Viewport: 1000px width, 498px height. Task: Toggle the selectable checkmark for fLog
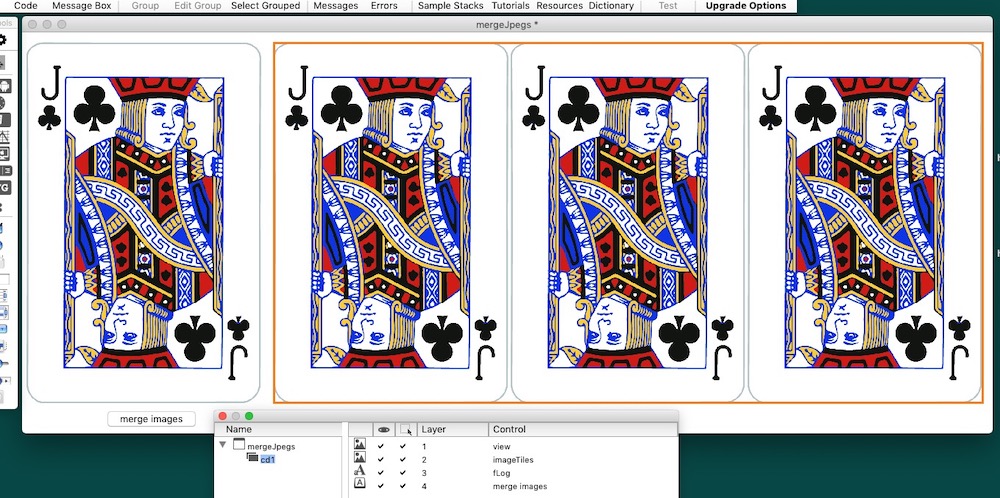(403, 472)
